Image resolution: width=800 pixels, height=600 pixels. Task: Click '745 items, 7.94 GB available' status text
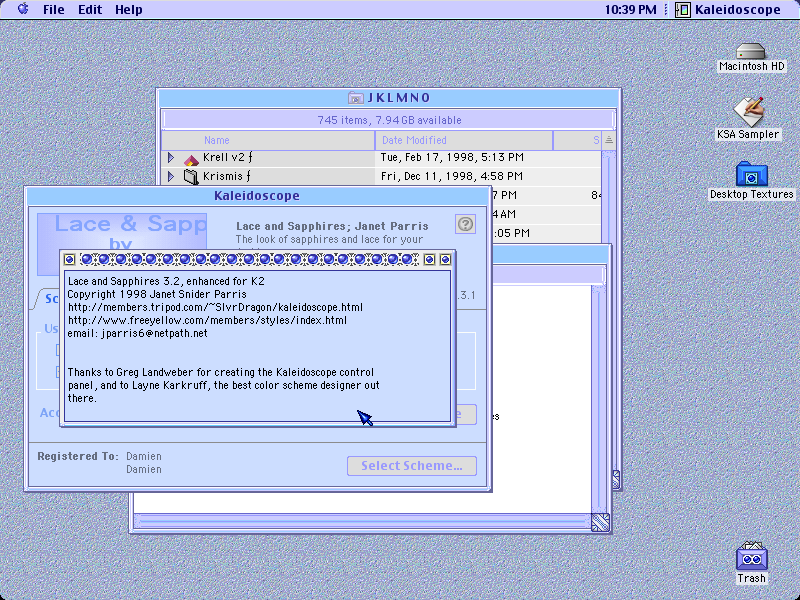tap(389, 120)
